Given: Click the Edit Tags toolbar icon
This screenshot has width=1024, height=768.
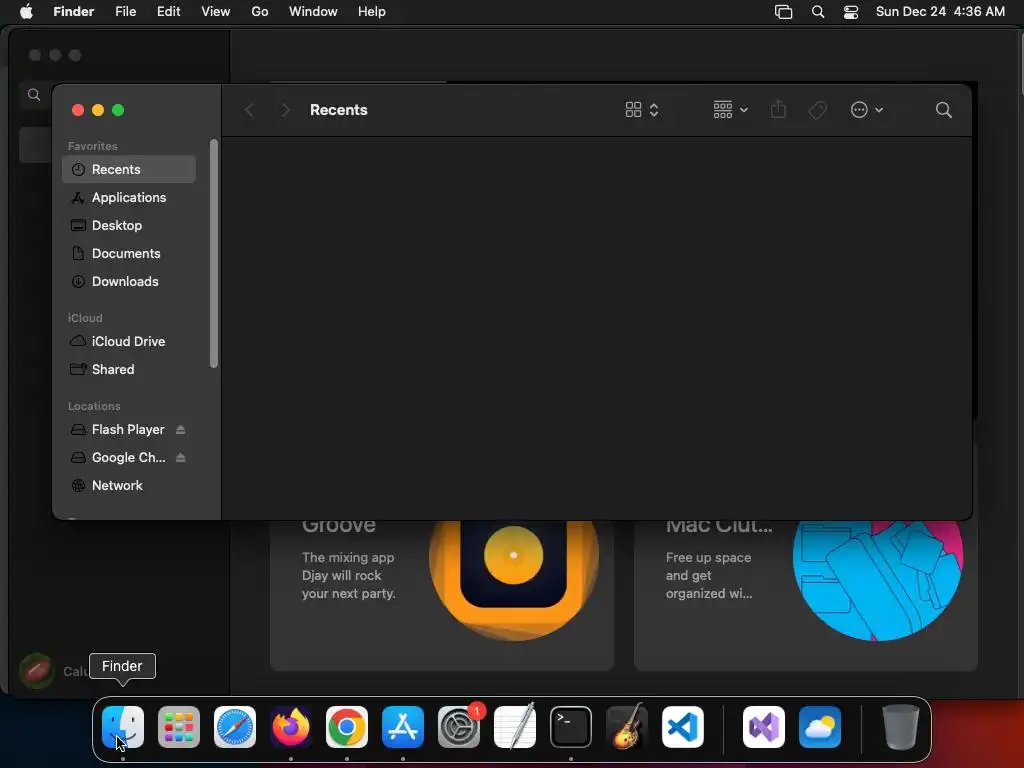Looking at the screenshot, I should pos(817,110).
